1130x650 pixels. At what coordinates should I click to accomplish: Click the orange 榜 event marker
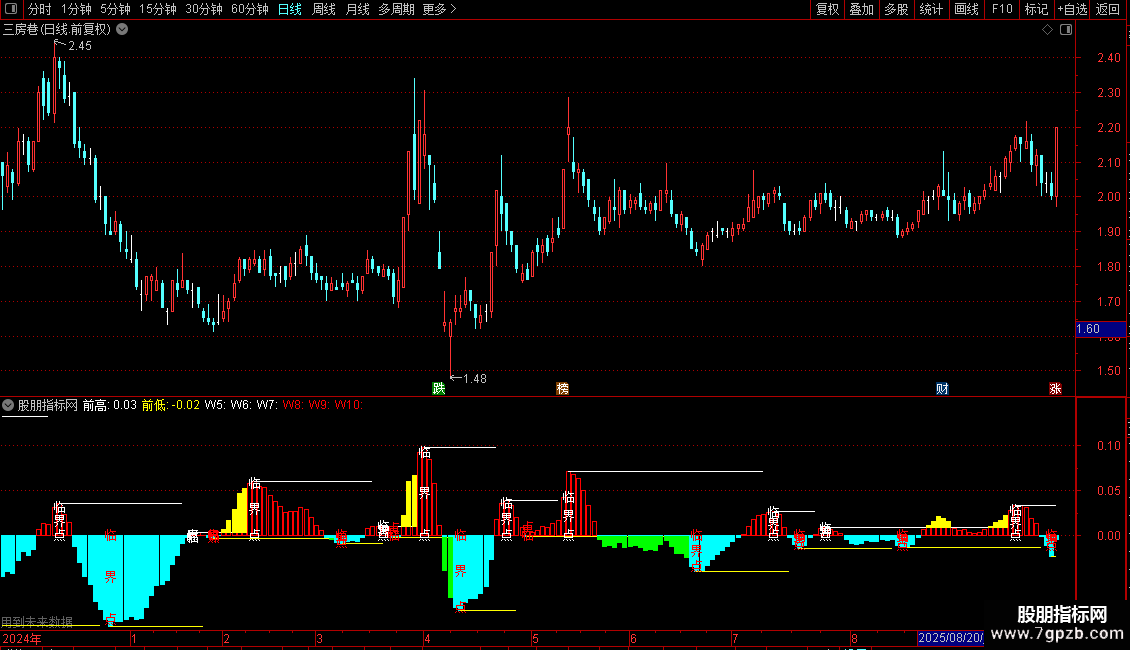click(x=563, y=389)
